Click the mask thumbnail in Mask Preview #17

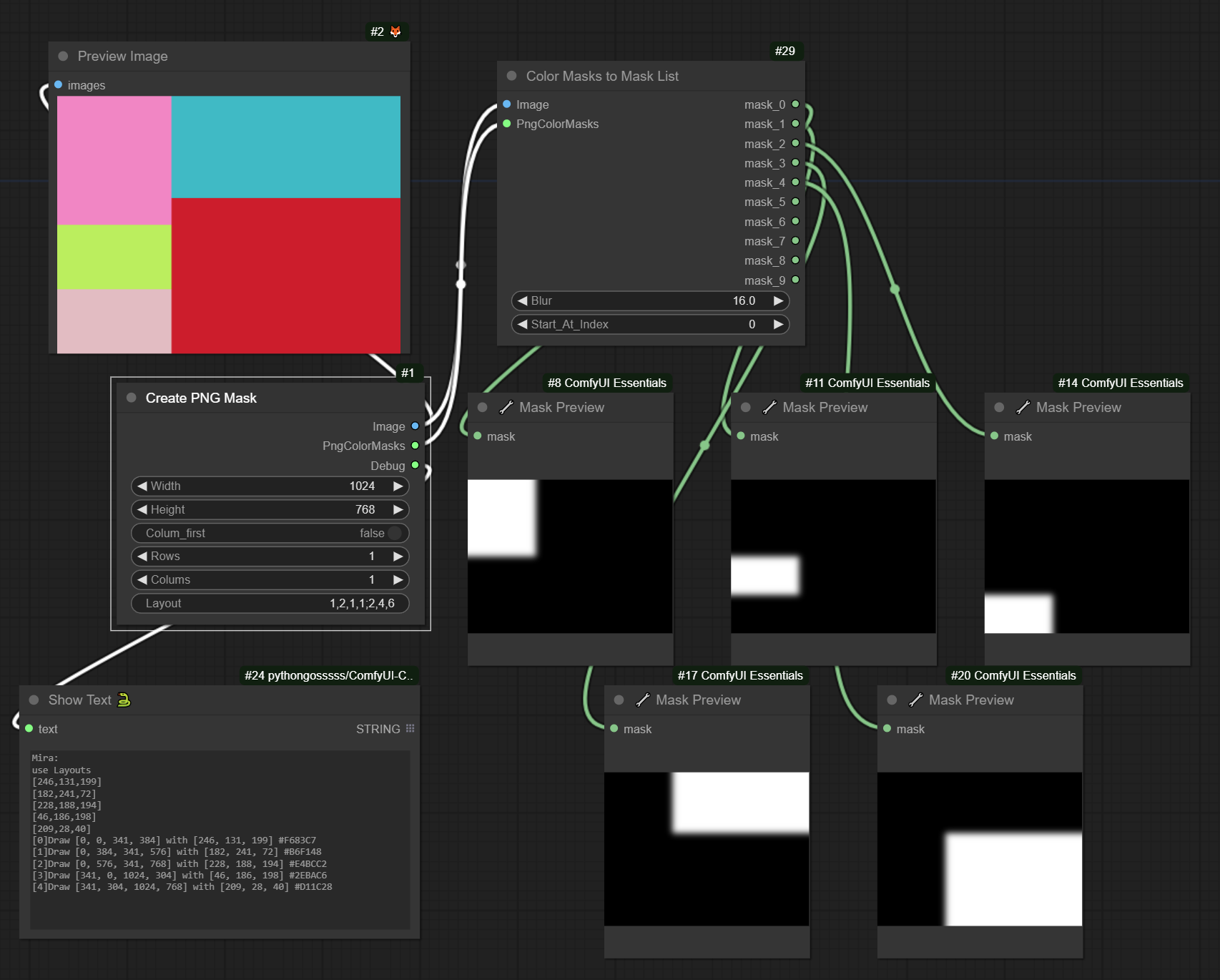(707, 849)
